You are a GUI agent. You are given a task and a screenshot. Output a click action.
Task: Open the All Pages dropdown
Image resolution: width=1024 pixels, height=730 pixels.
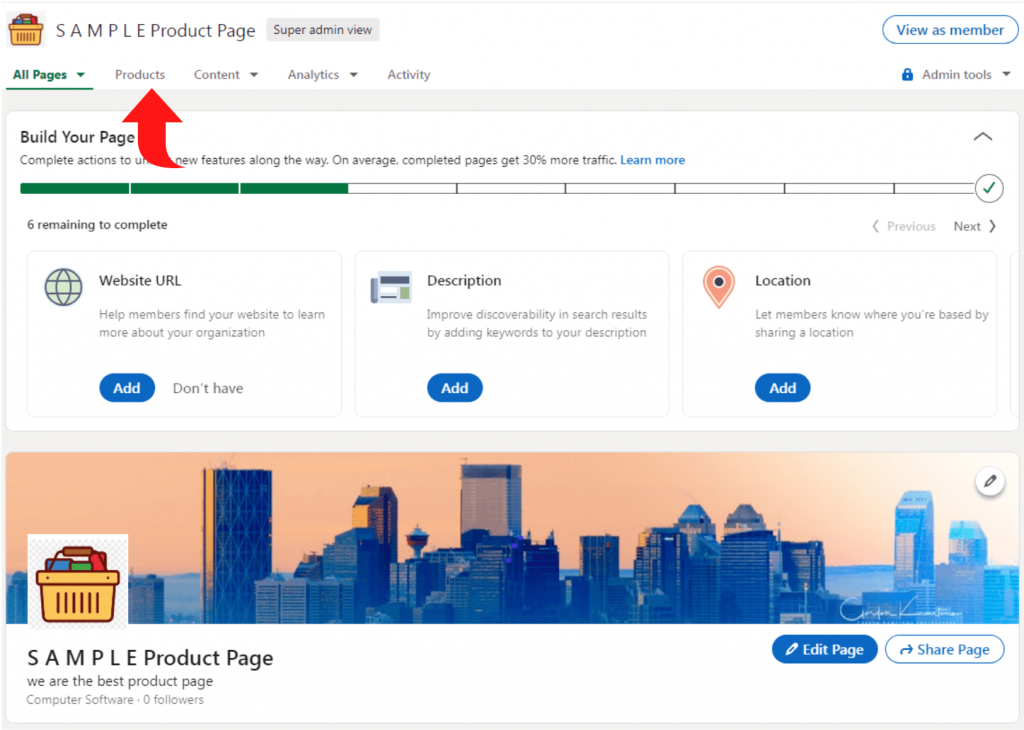(x=49, y=74)
